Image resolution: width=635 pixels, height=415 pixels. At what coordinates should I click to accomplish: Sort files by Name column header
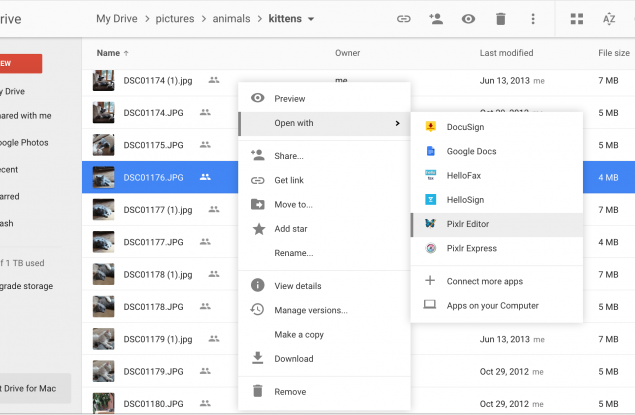108,52
